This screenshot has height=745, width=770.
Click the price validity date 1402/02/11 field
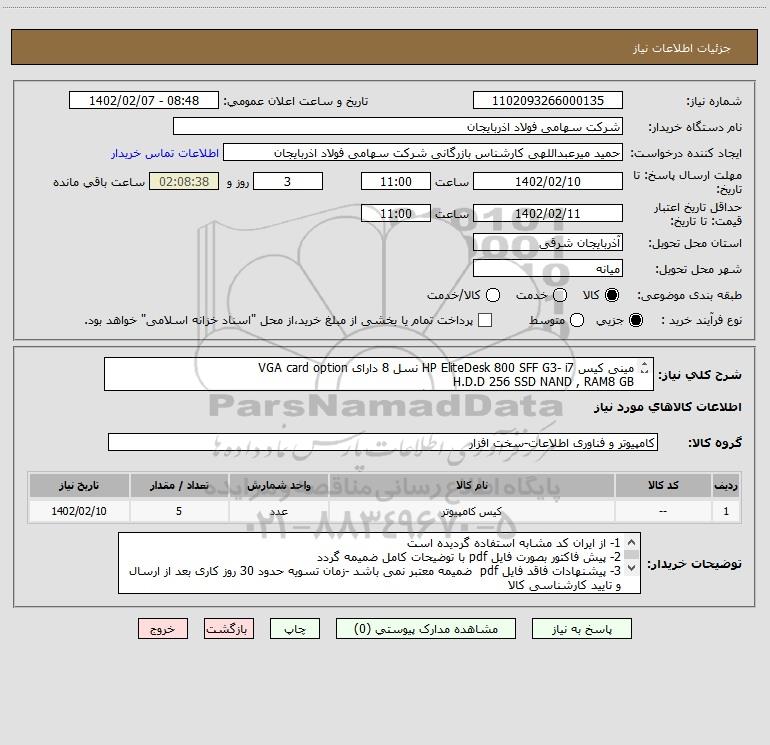[548, 213]
